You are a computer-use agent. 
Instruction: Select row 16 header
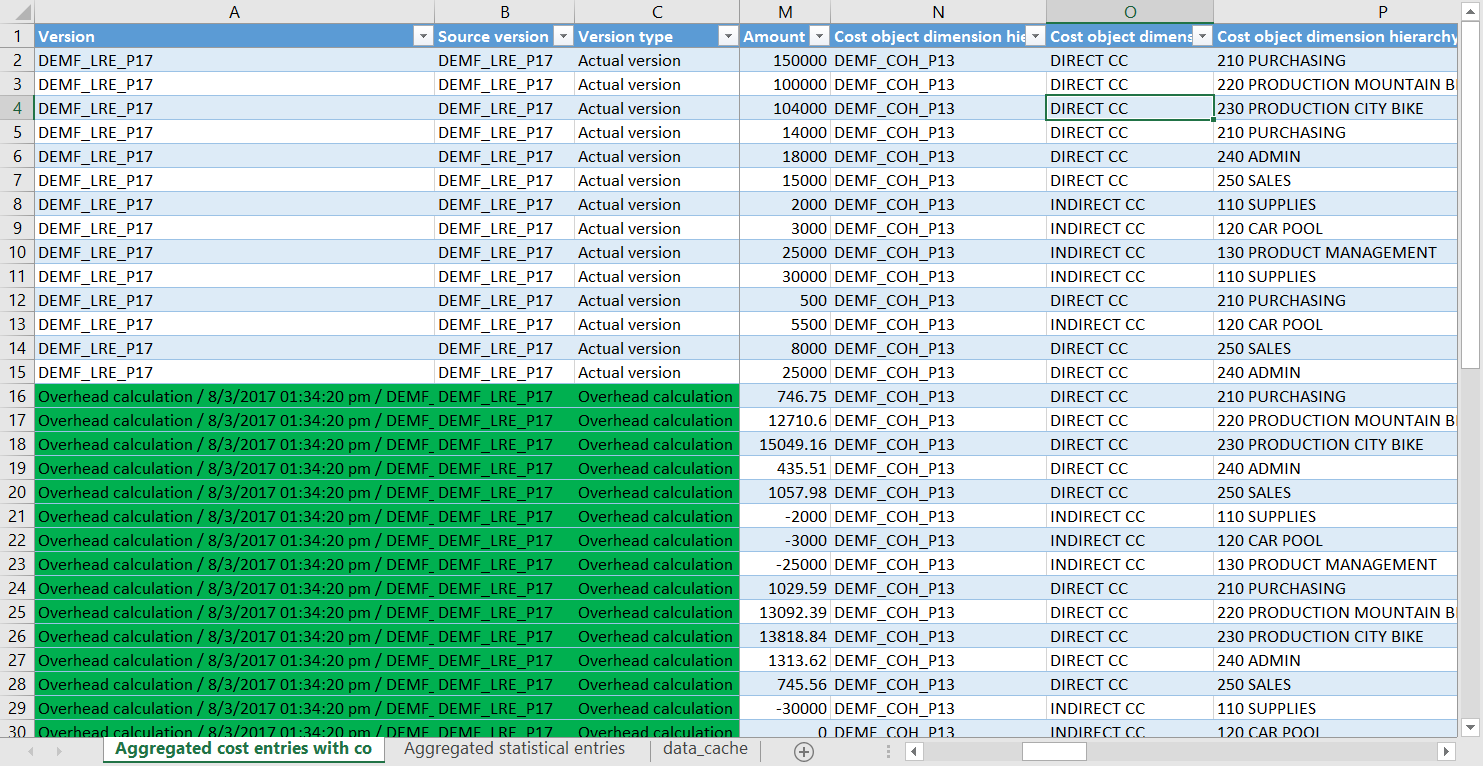click(x=17, y=397)
